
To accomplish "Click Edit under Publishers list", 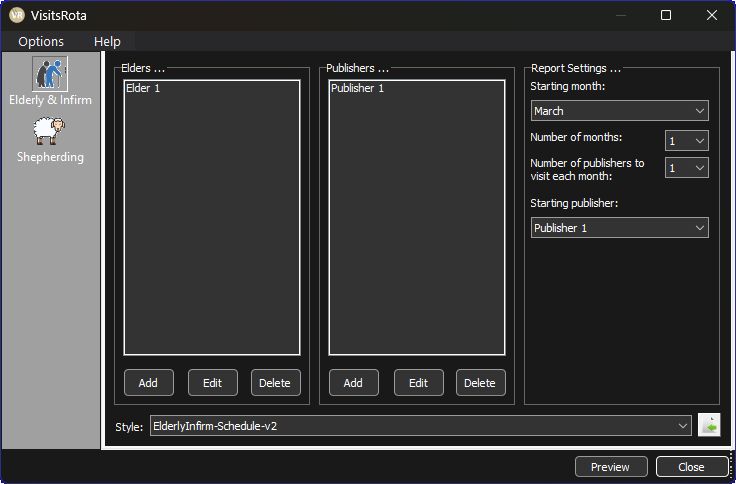I will tap(419, 383).
